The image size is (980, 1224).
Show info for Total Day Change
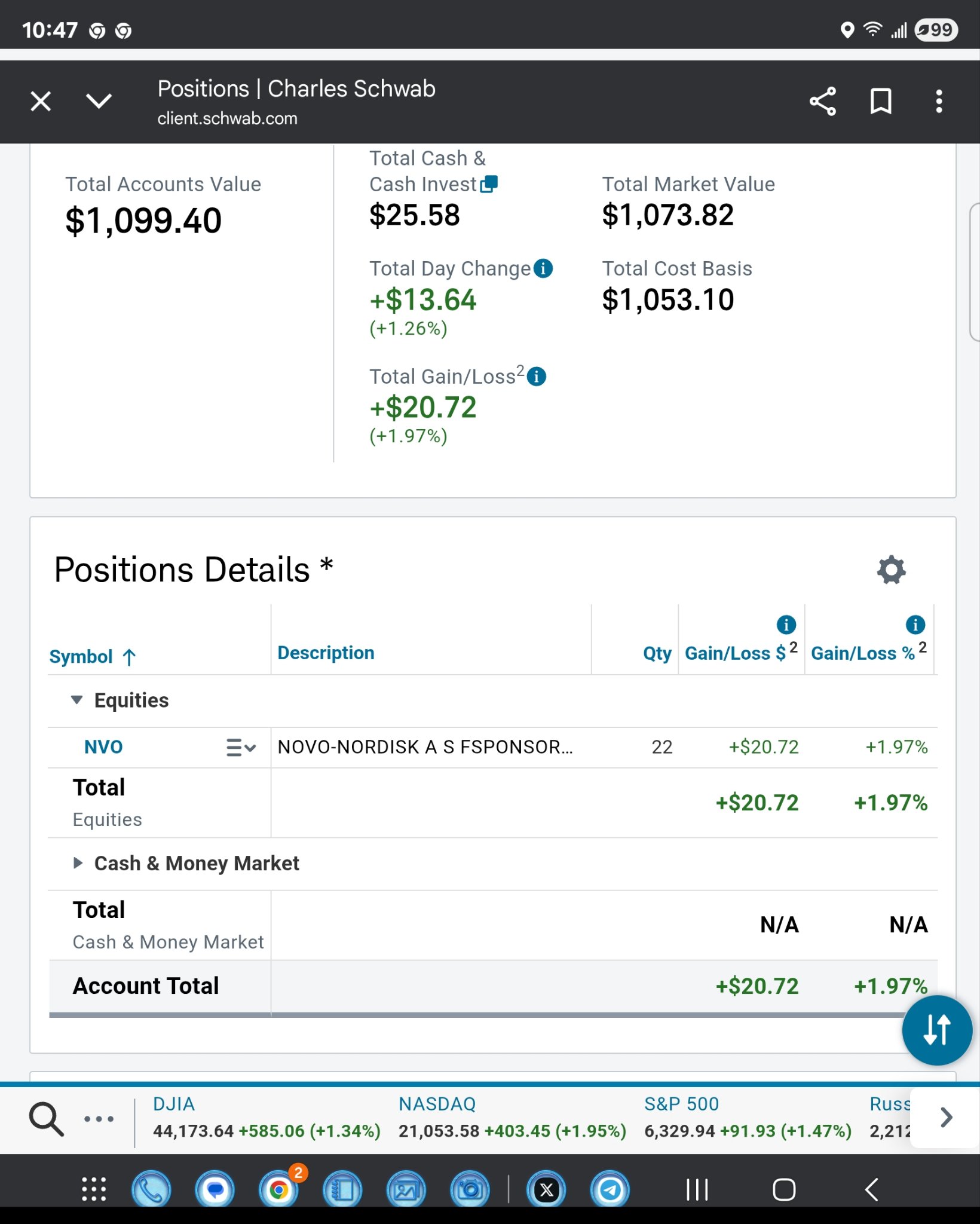pyautogui.click(x=543, y=268)
